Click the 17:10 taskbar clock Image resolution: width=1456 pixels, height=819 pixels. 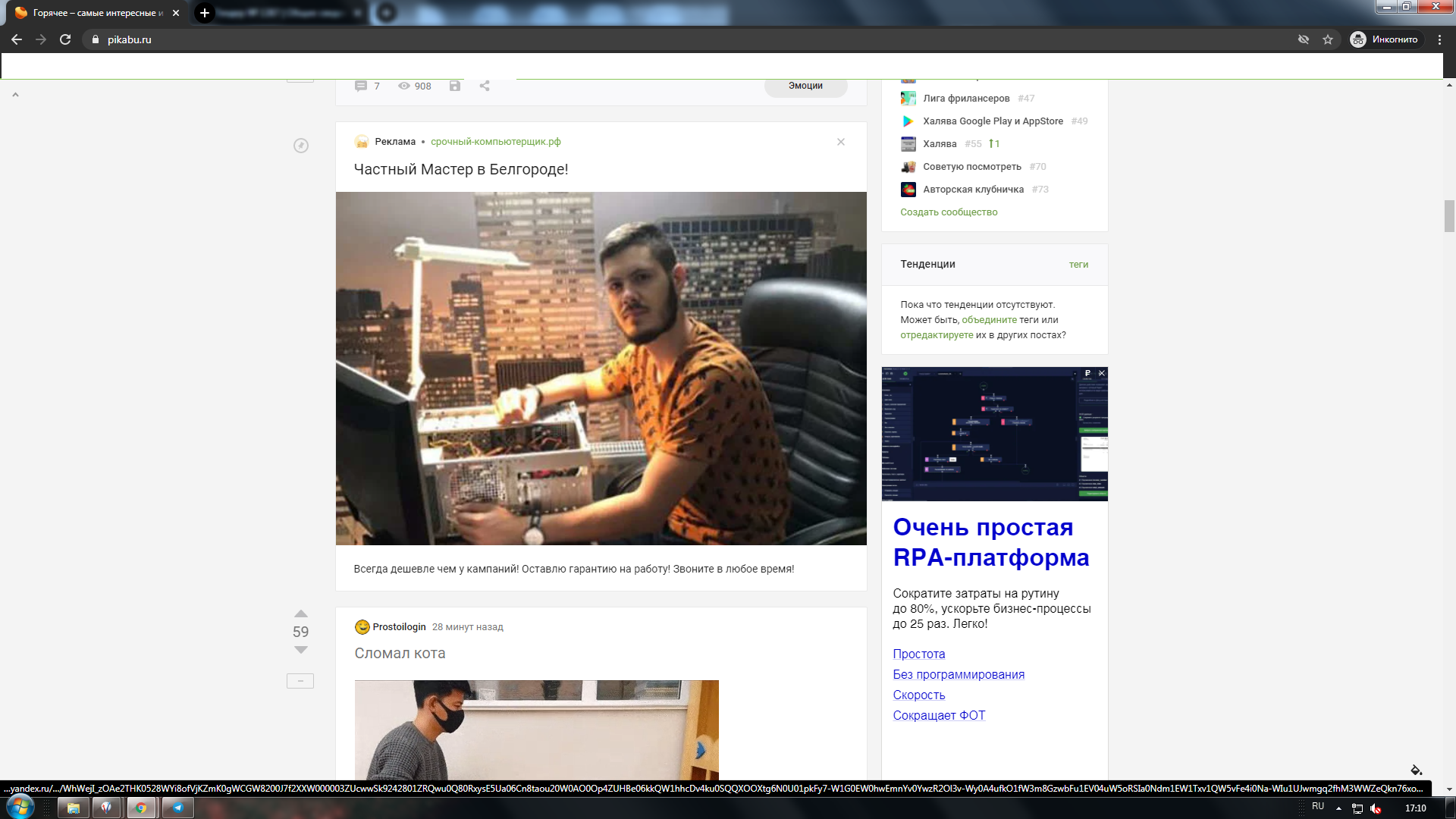pyautogui.click(x=1415, y=808)
